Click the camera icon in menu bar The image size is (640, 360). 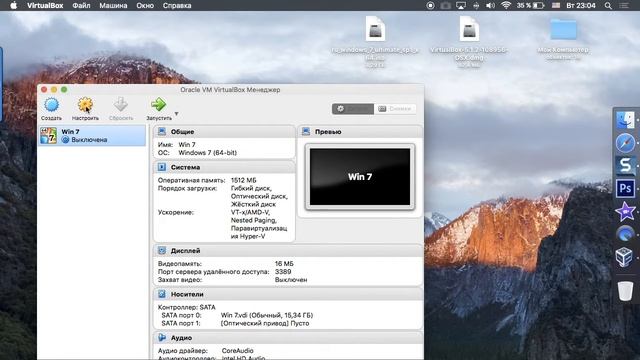pos(445,5)
